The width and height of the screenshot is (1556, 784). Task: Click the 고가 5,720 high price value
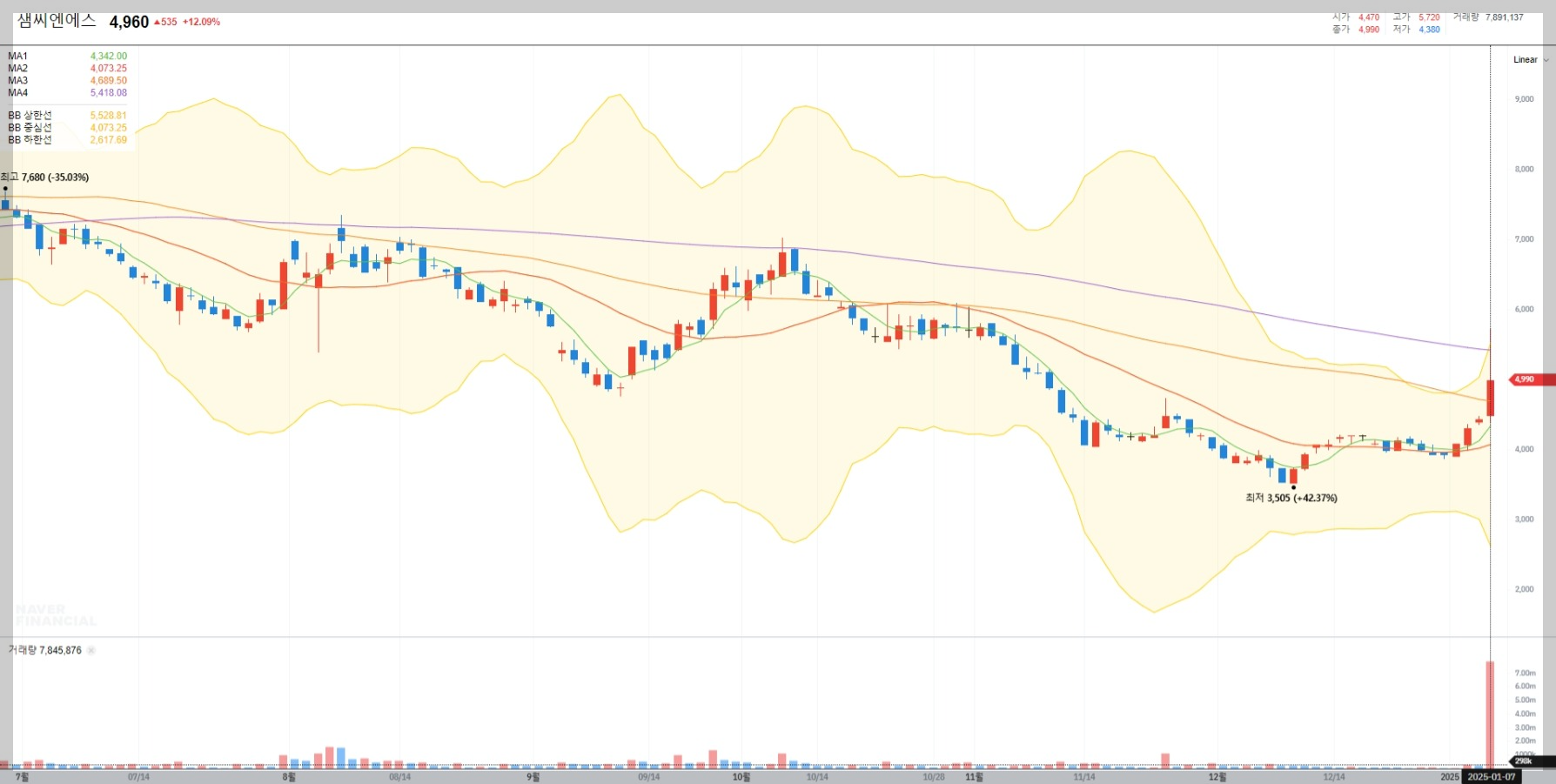coord(1429,17)
